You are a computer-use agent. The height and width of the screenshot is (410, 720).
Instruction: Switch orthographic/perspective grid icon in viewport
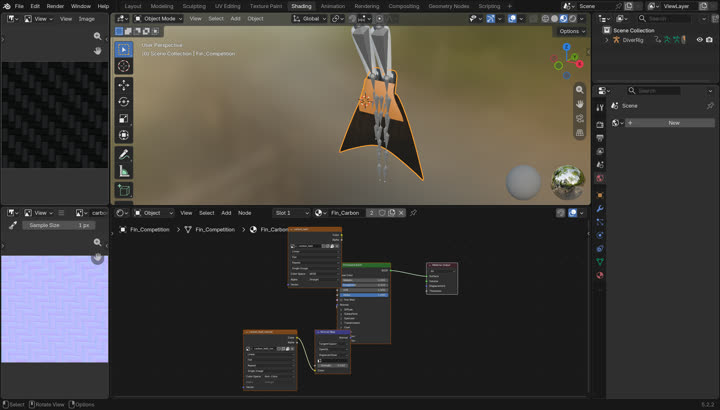pyautogui.click(x=580, y=133)
